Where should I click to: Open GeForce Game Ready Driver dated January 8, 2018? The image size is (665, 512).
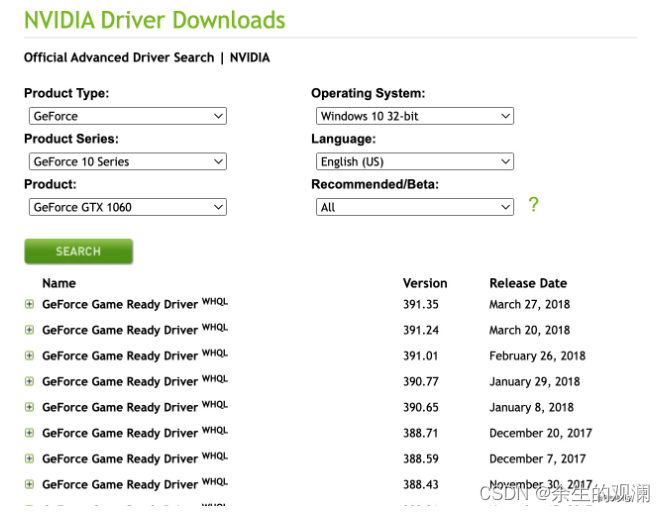pos(135,407)
